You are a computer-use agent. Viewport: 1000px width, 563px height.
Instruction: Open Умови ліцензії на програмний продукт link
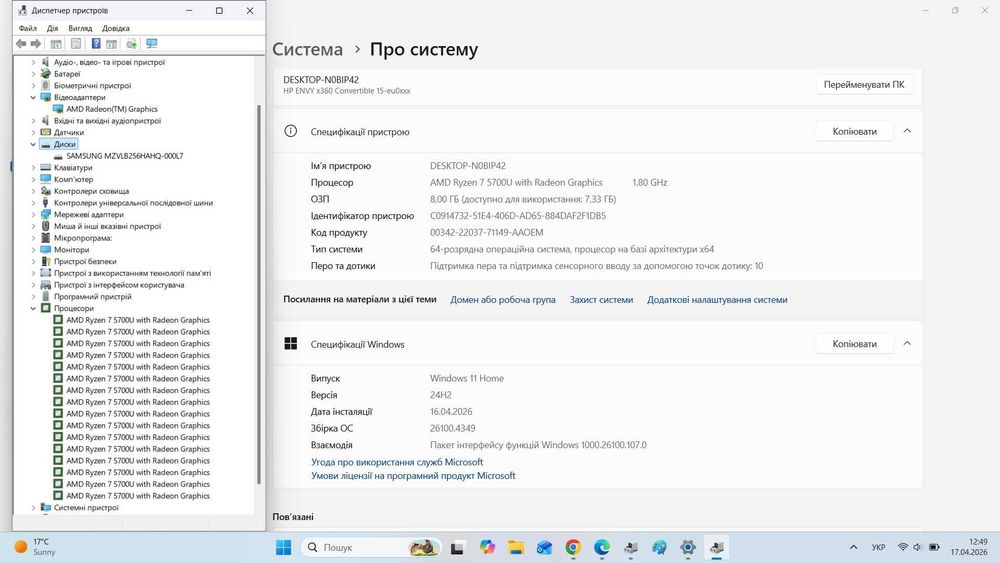413,476
